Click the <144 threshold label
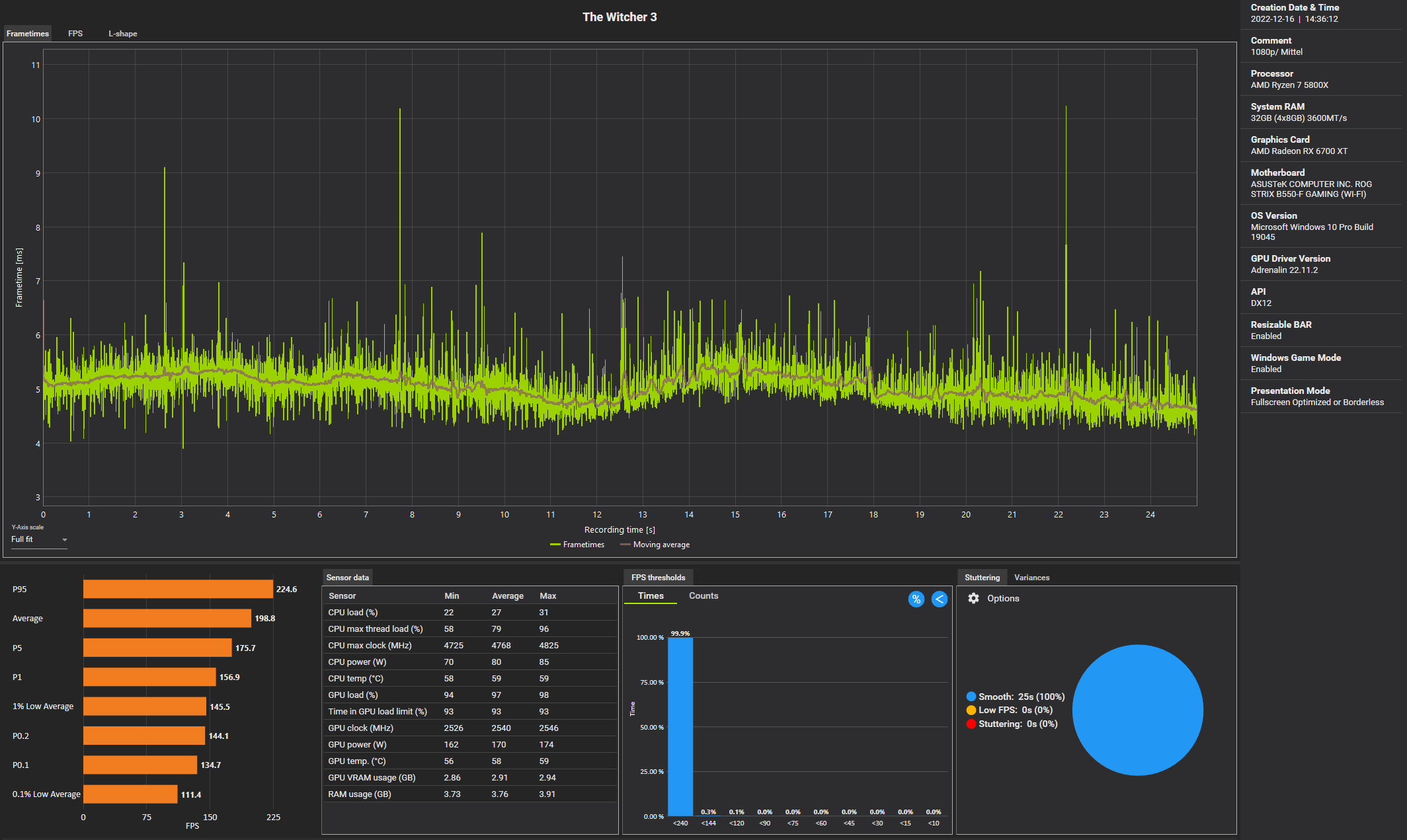The image size is (1407, 840). 708,823
